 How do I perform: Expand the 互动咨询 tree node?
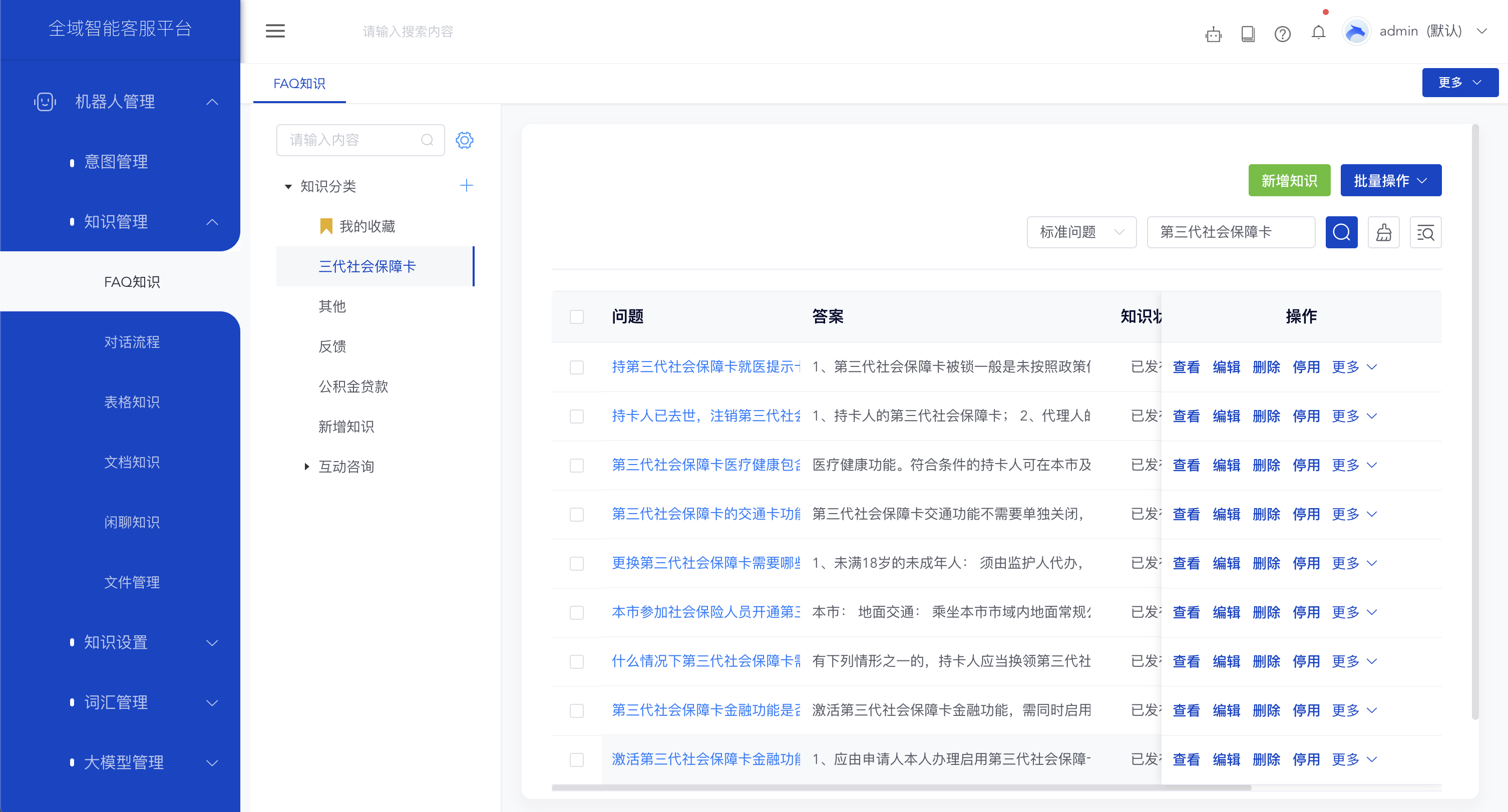(307, 466)
